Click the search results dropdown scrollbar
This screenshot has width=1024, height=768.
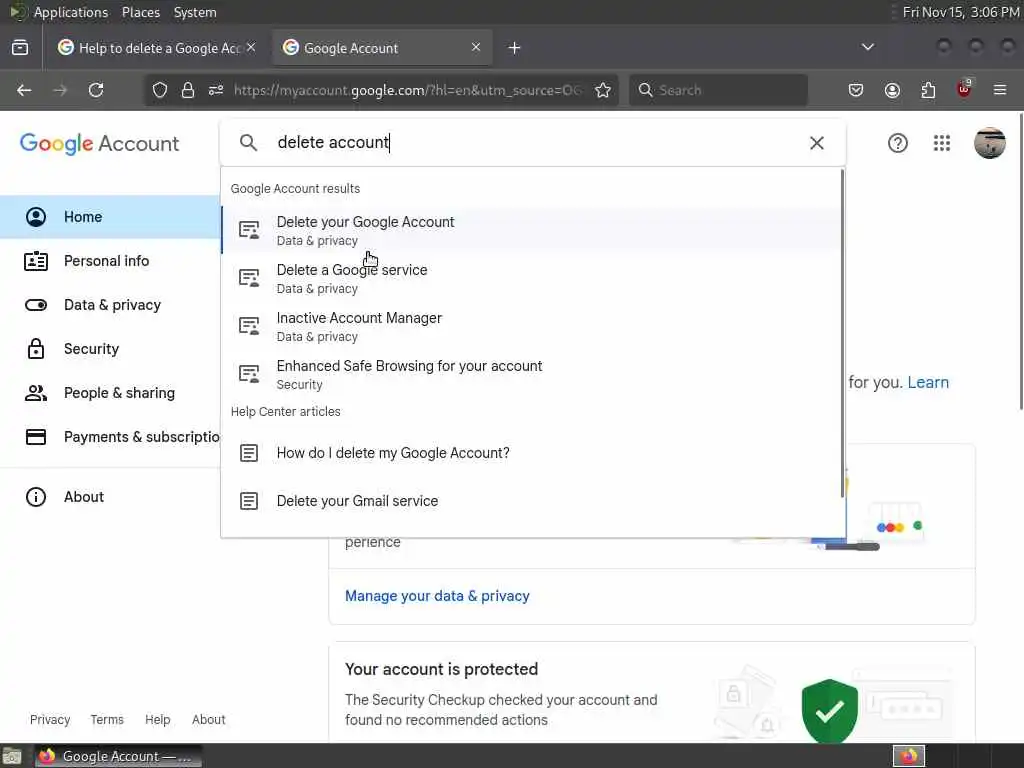pyautogui.click(x=842, y=333)
